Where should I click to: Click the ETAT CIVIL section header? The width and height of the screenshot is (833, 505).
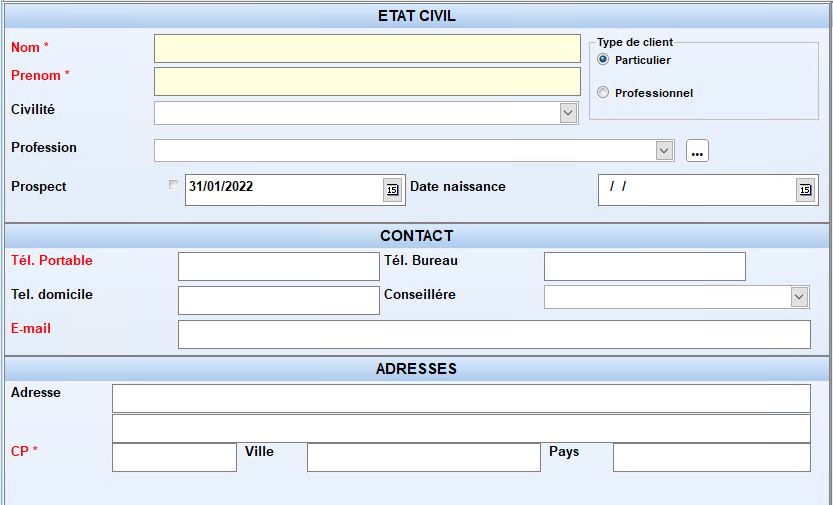click(x=416, y=16)
